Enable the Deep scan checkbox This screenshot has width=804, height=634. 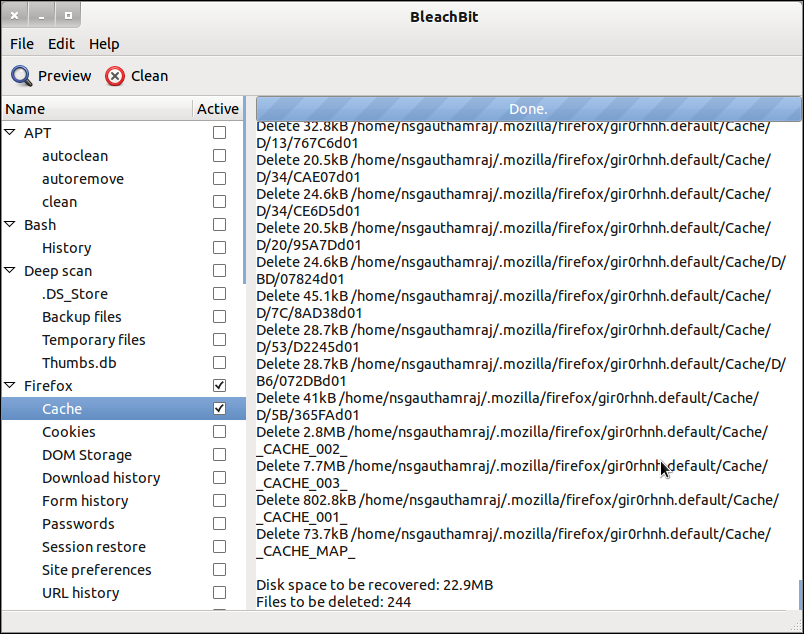tap(219, 270)
